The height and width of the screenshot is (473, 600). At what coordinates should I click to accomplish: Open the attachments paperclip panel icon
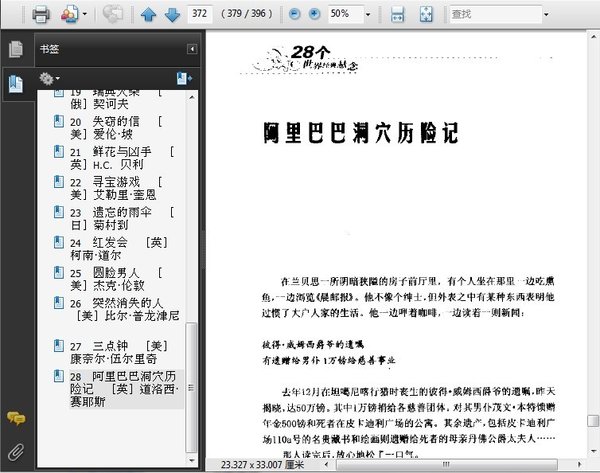[16, 452]
